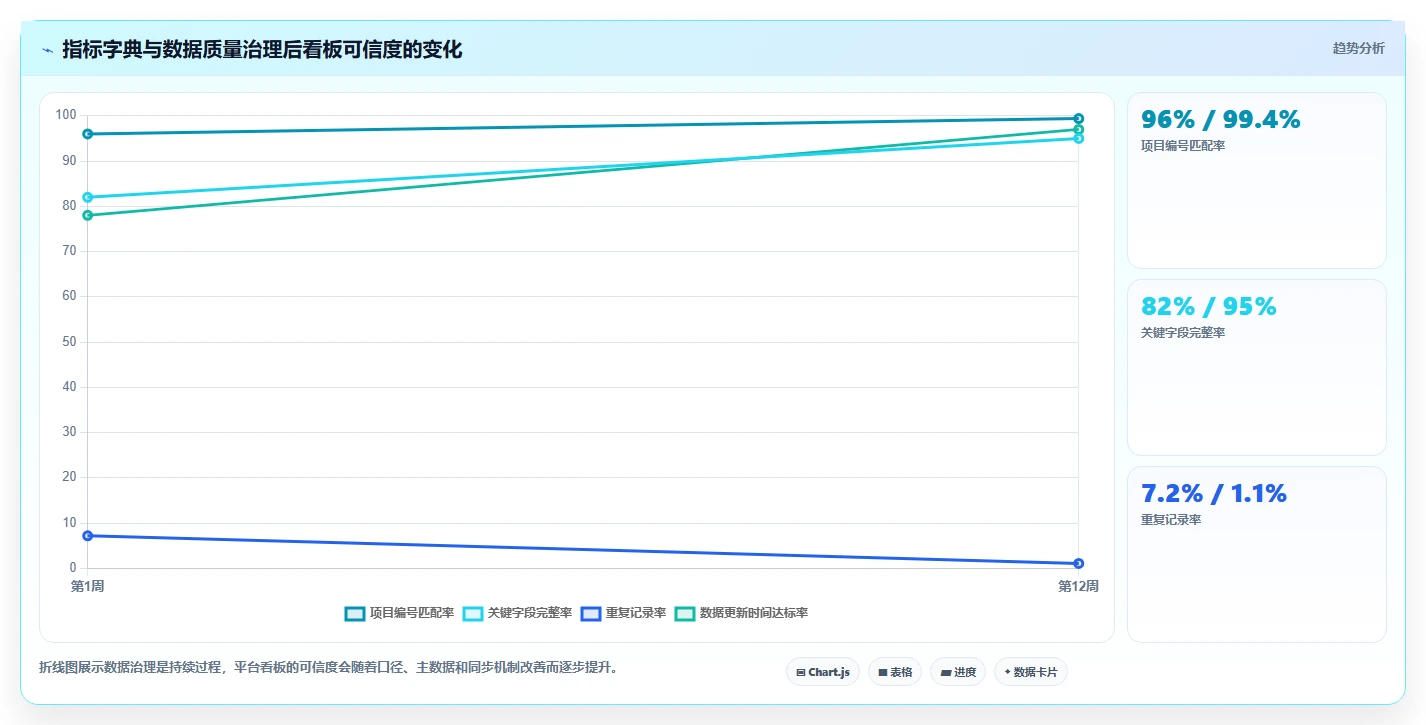Click the 50 y-axis label

[69, 342]
